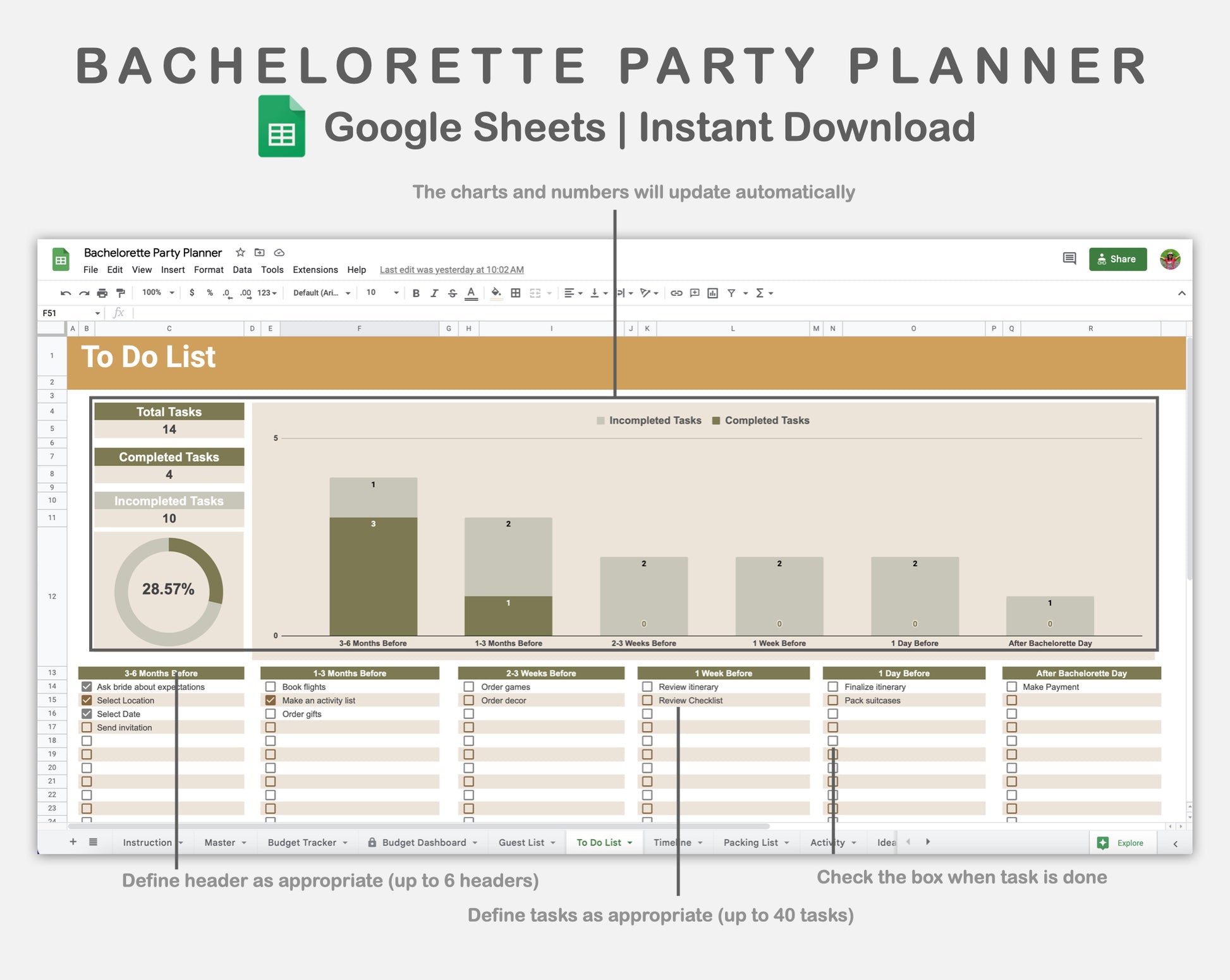
Task: Toggle bold formatting
Action: click(x=416, y=293)
